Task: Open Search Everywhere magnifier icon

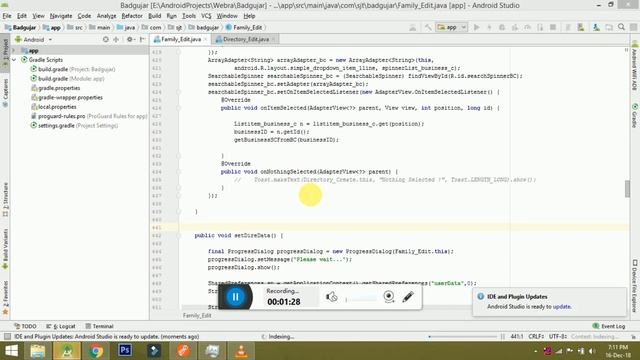Action: point(621,27)
